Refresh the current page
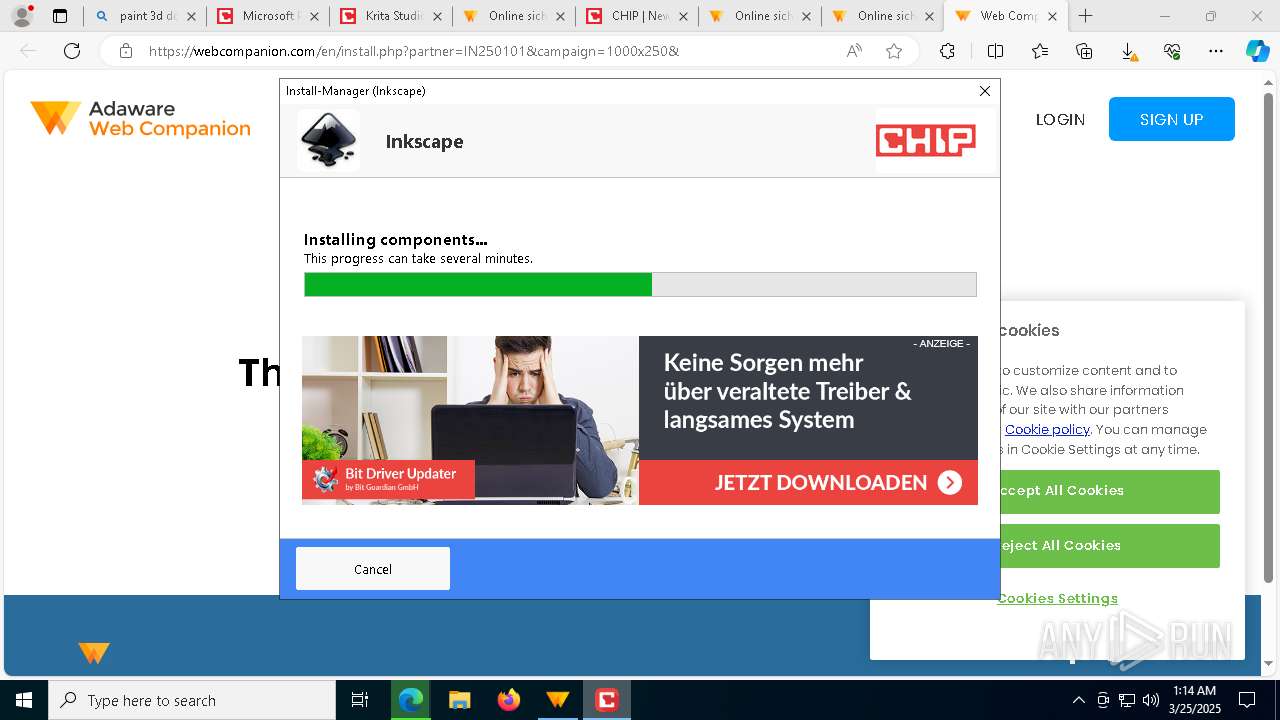 pyautogui.click(x=72, y=51)
